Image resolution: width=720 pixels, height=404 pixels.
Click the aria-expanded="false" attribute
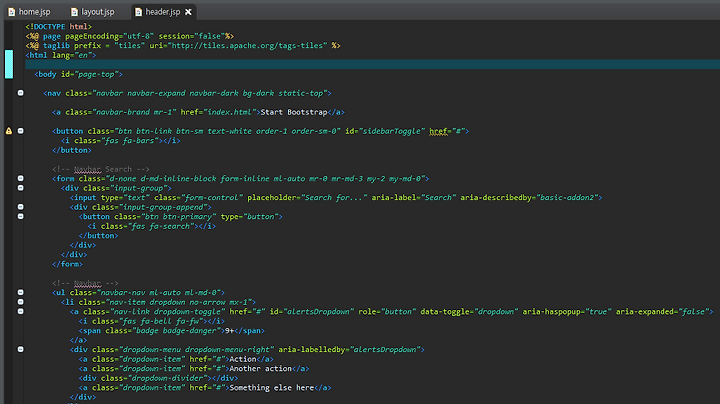click(x=662, y=312)
